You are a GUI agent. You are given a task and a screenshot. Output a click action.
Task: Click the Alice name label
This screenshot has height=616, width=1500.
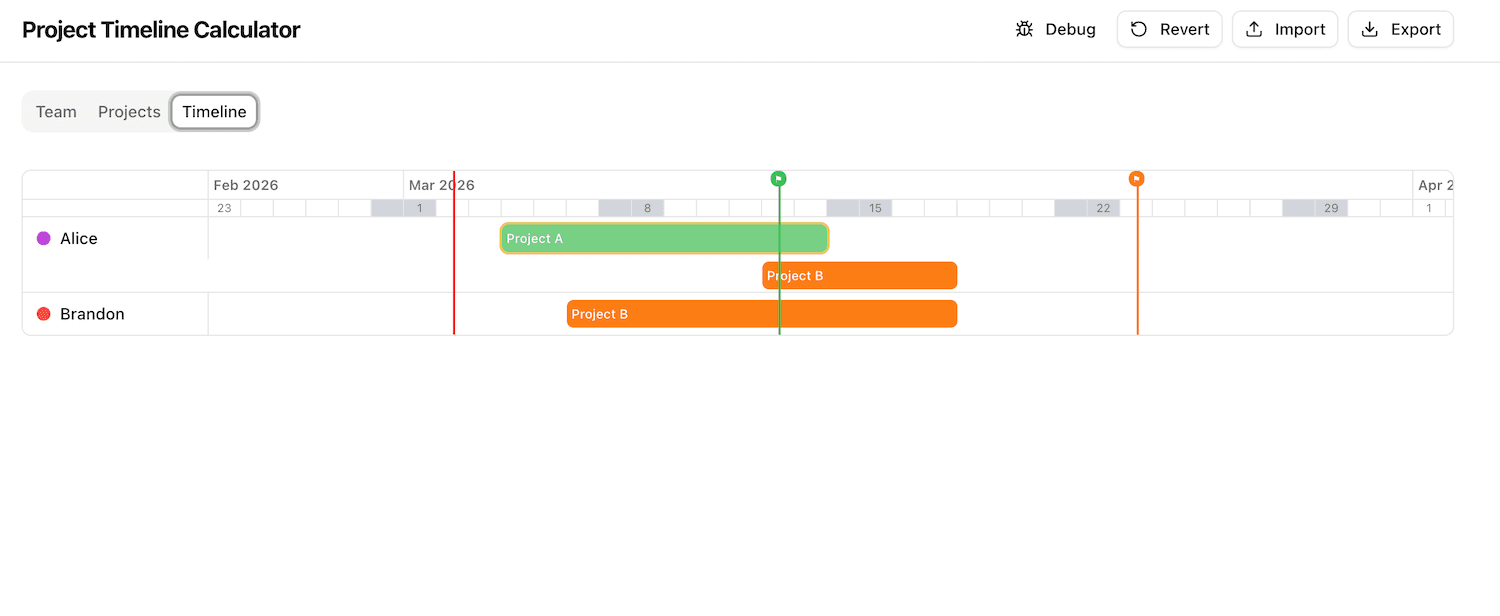[x=79, y=238]
